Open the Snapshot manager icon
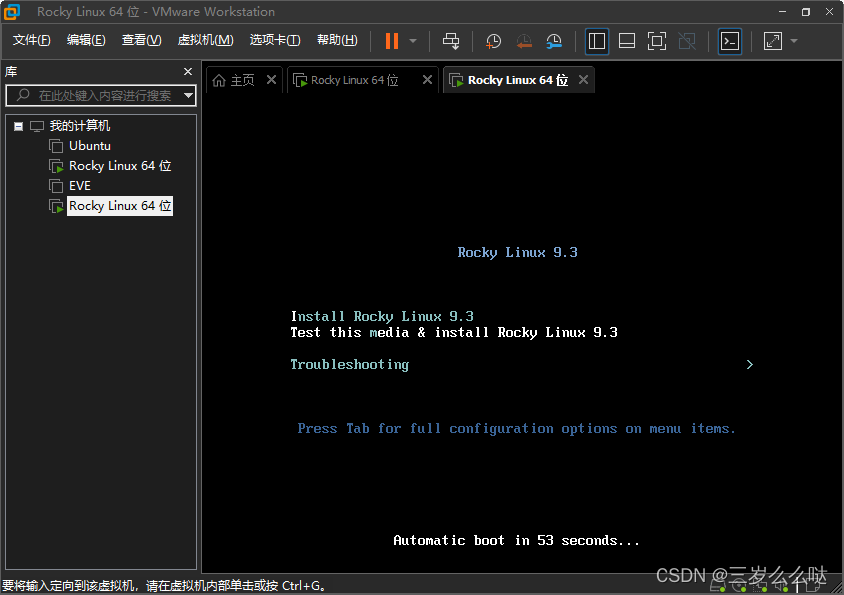844x595 pixels. pyautogui.click(x=554, y=41)
